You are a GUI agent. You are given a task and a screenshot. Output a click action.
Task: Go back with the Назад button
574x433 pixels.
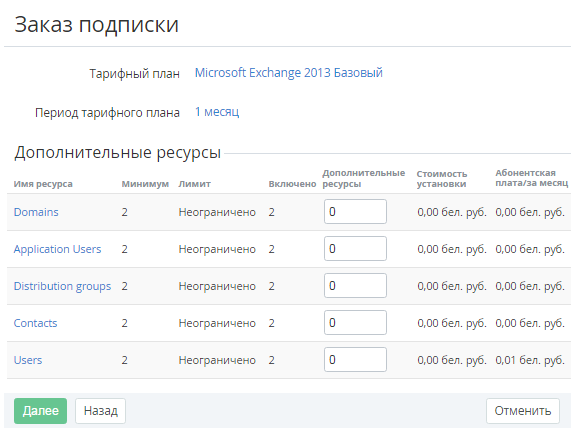click(x=100, y=411)
